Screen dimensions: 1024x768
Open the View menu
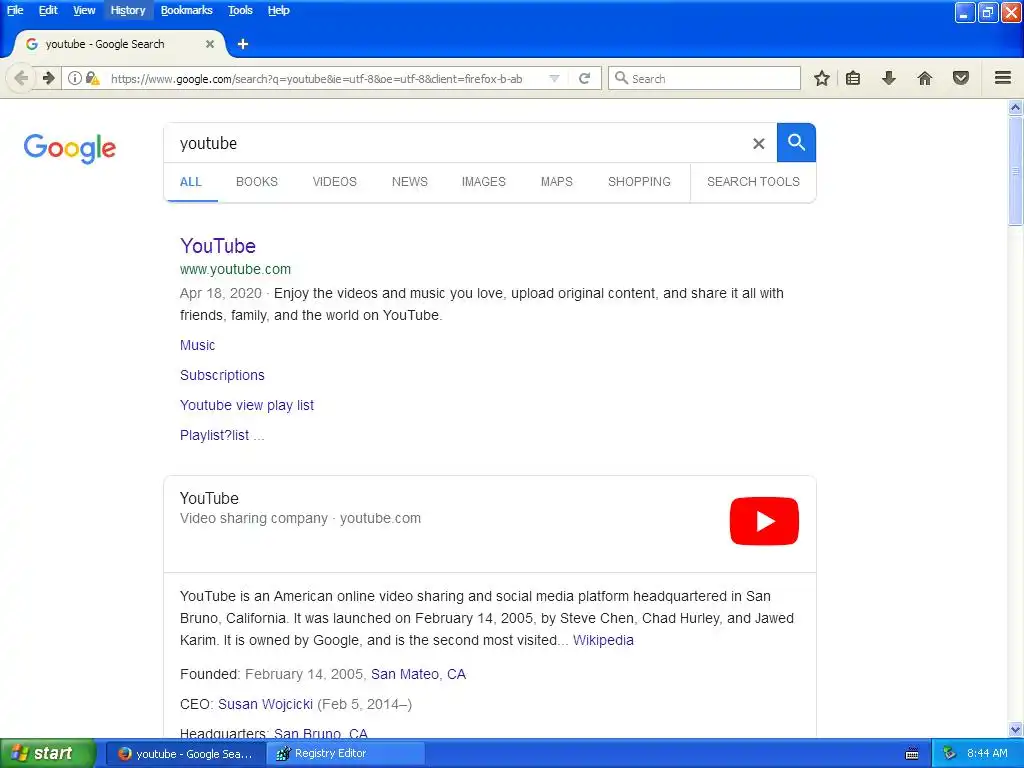coord(84,10)
